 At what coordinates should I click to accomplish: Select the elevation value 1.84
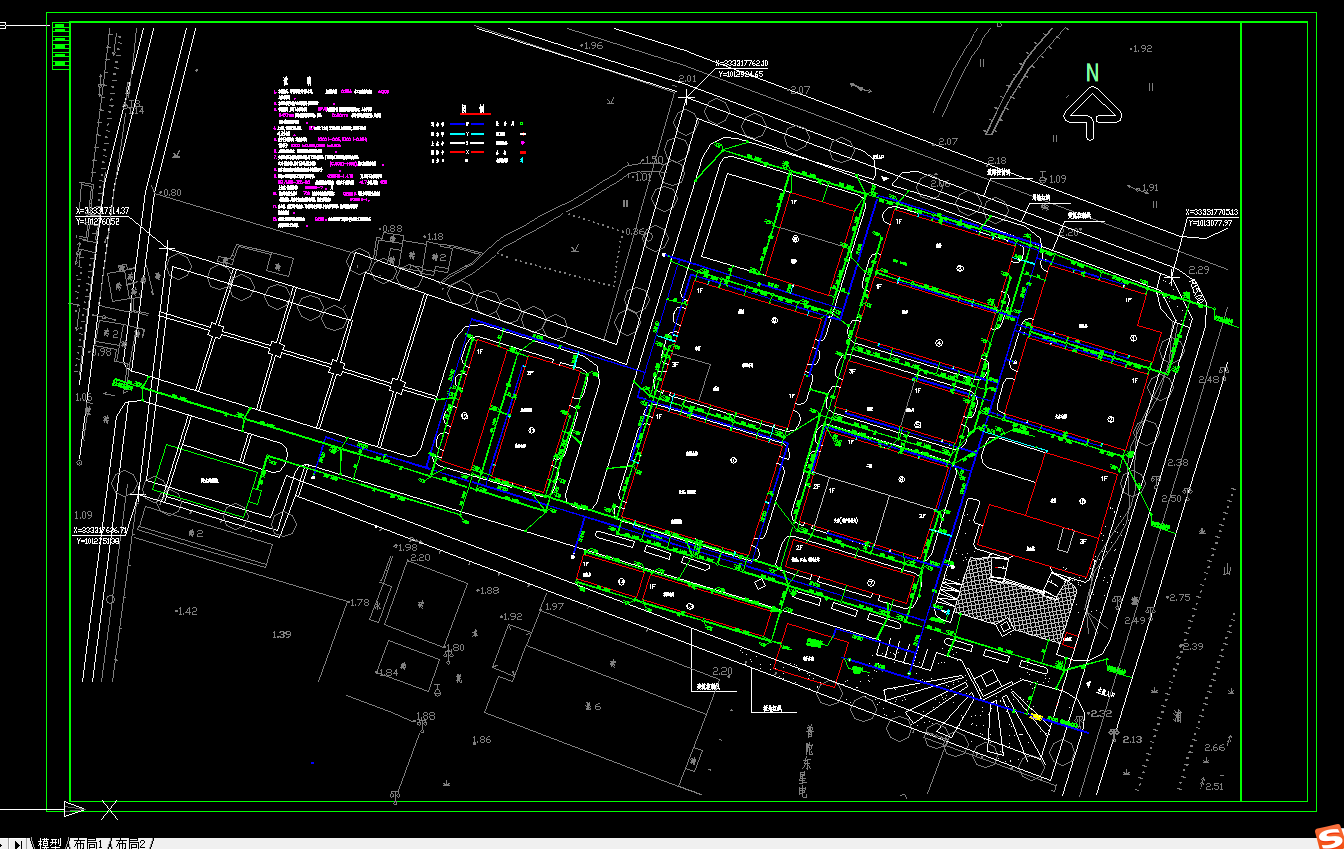click(389, 672)
